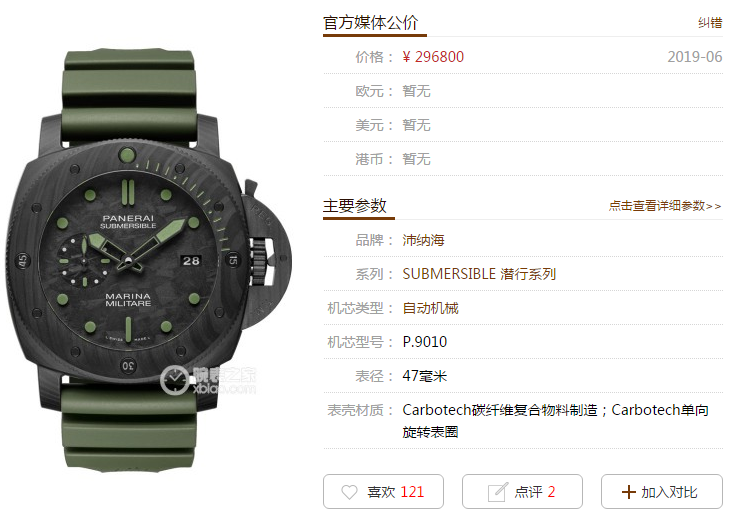Click the ¥ 296800 price
Image resolution: width=739 pixels, height=522 pixels.
(433, 57)
